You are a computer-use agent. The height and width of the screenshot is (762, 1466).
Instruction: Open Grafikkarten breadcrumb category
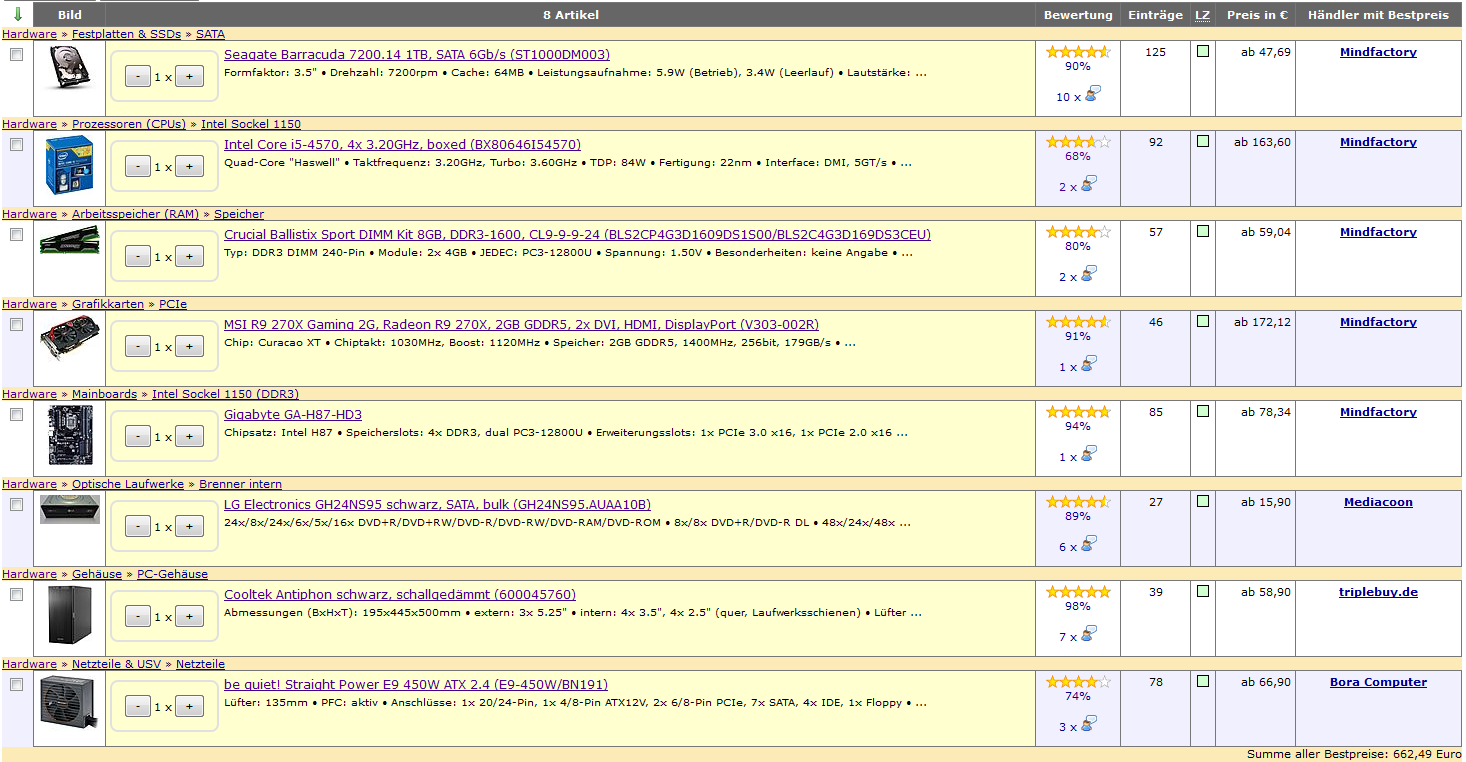[x=108, y=304]
